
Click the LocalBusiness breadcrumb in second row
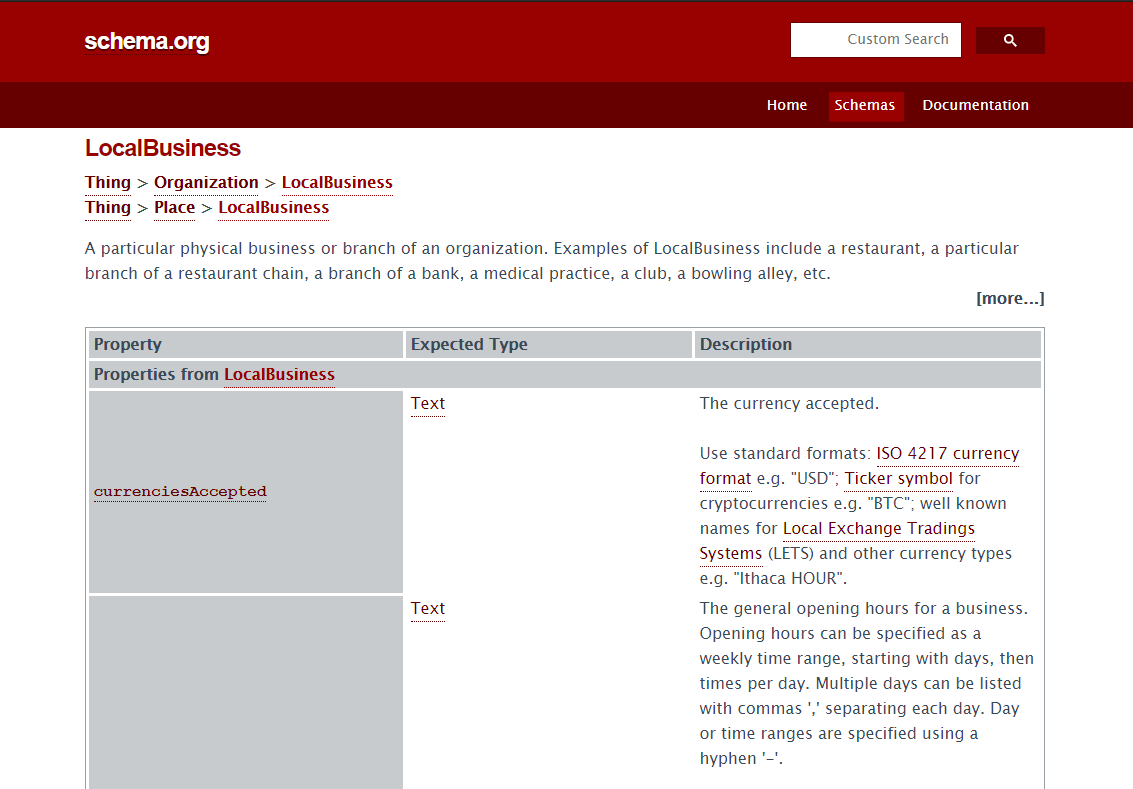pyautogui.click(x=273, y=208)
